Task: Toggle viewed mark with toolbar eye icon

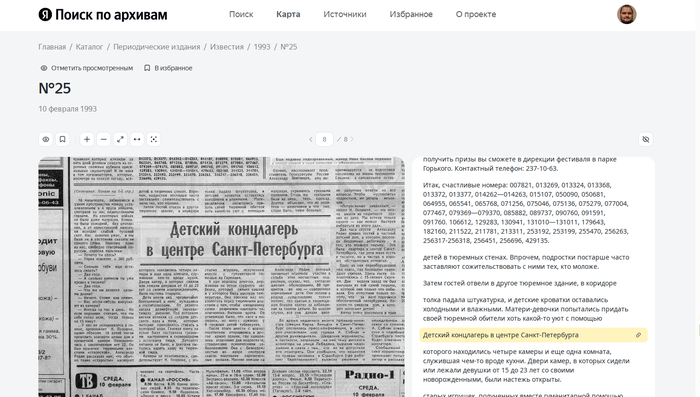Action: pyautogui.click(x=46, y=139)
